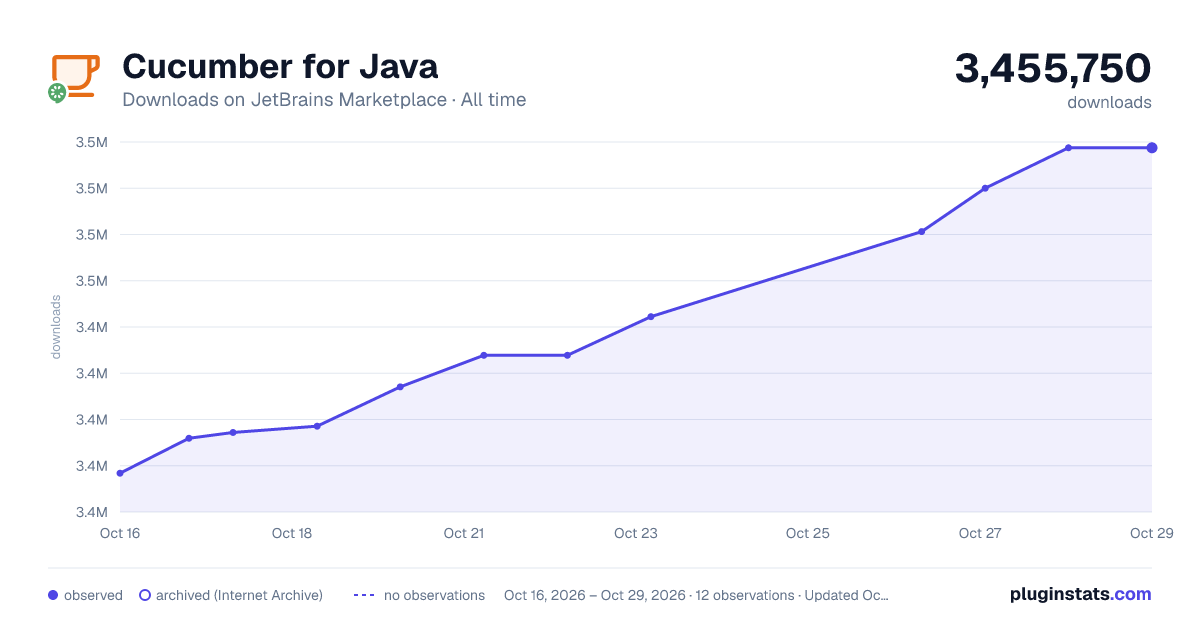The width and height of the screenshot is (1200, 630).
Task: Select the data point just before Oct 29
Action: [x=1068, y=148]
